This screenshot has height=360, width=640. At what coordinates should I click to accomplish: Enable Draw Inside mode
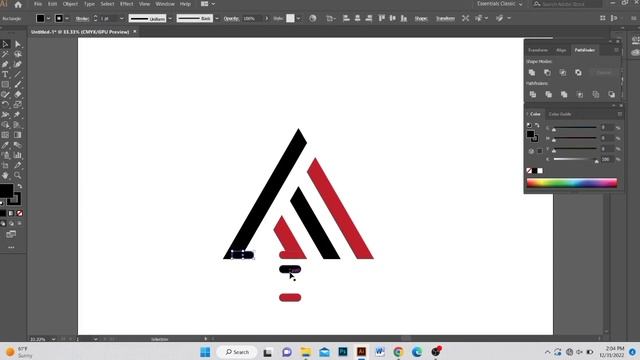pos(20,224)
